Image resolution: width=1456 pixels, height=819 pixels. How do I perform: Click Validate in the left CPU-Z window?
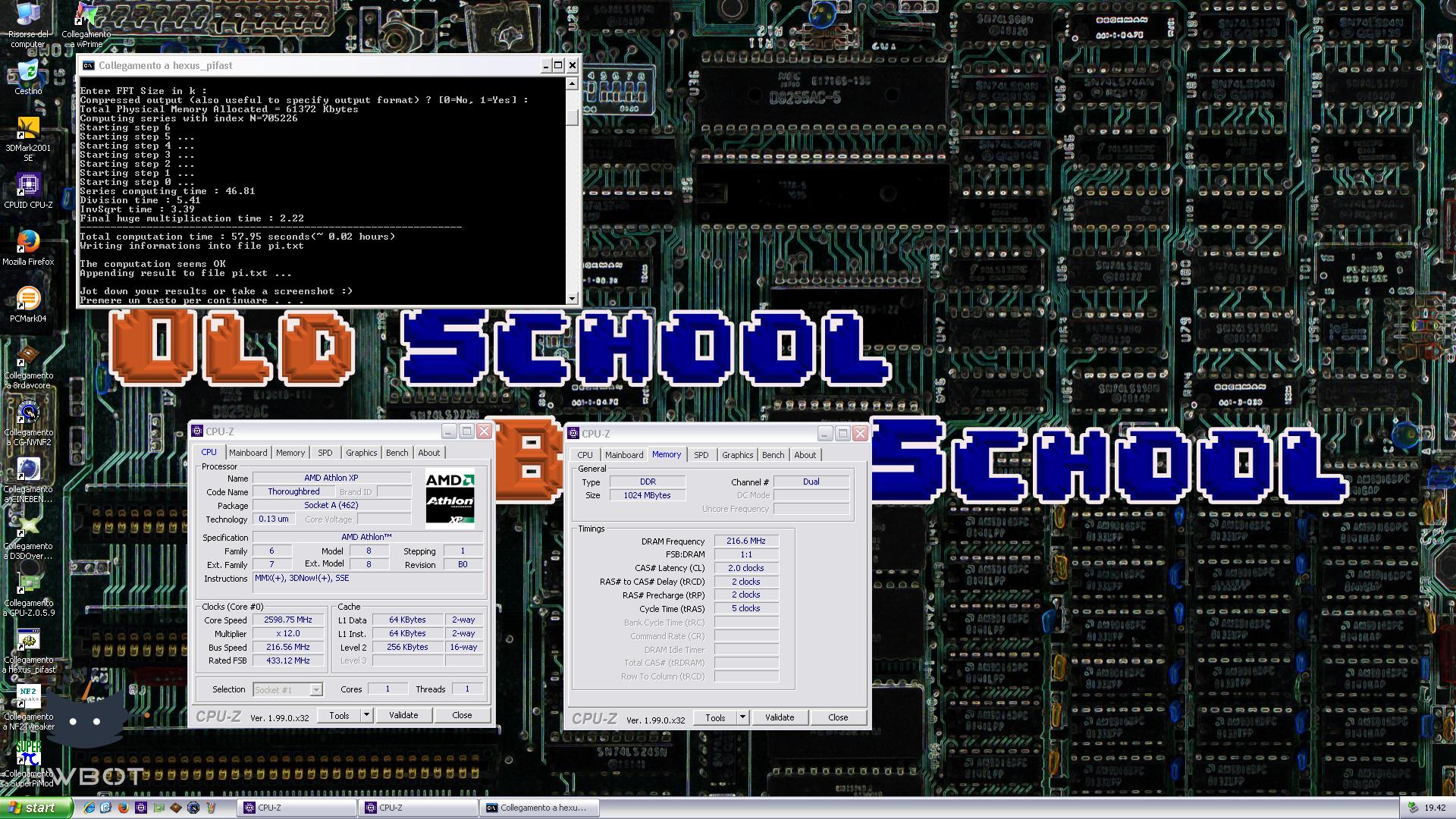403,715
